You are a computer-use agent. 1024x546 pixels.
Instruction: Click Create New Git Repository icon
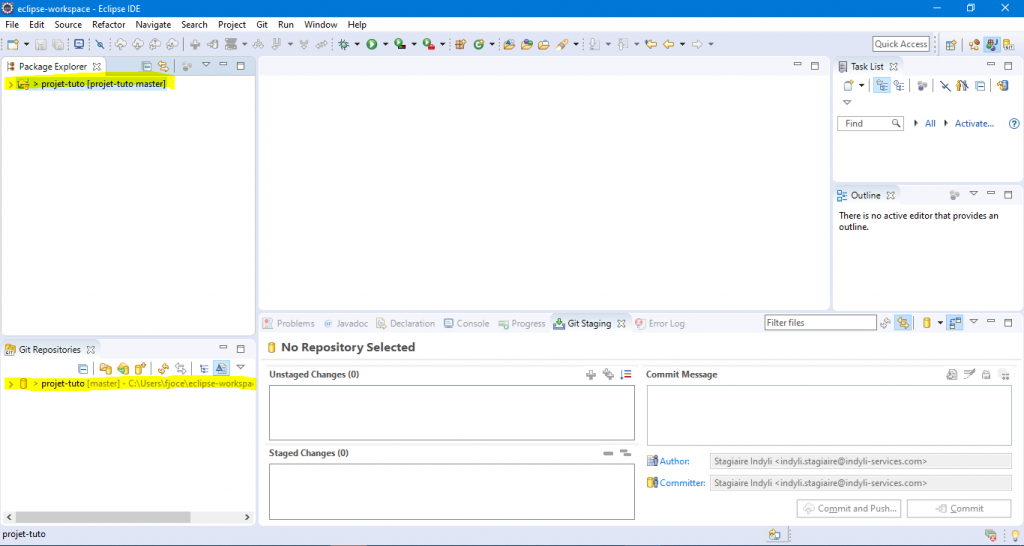click(x=140, y=368)
